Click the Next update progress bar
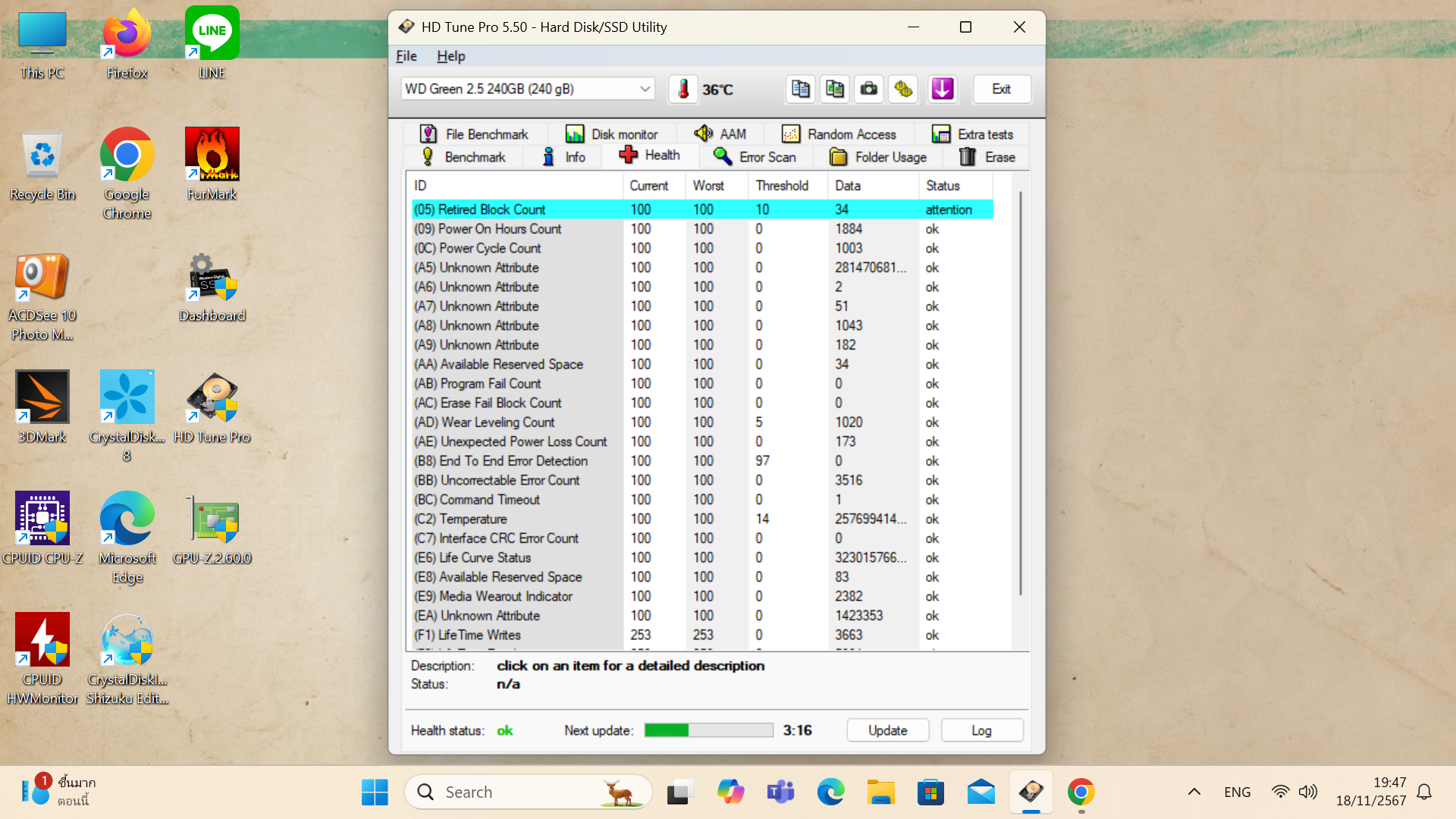Screen dimensions: 1456x819 point(708,730)
